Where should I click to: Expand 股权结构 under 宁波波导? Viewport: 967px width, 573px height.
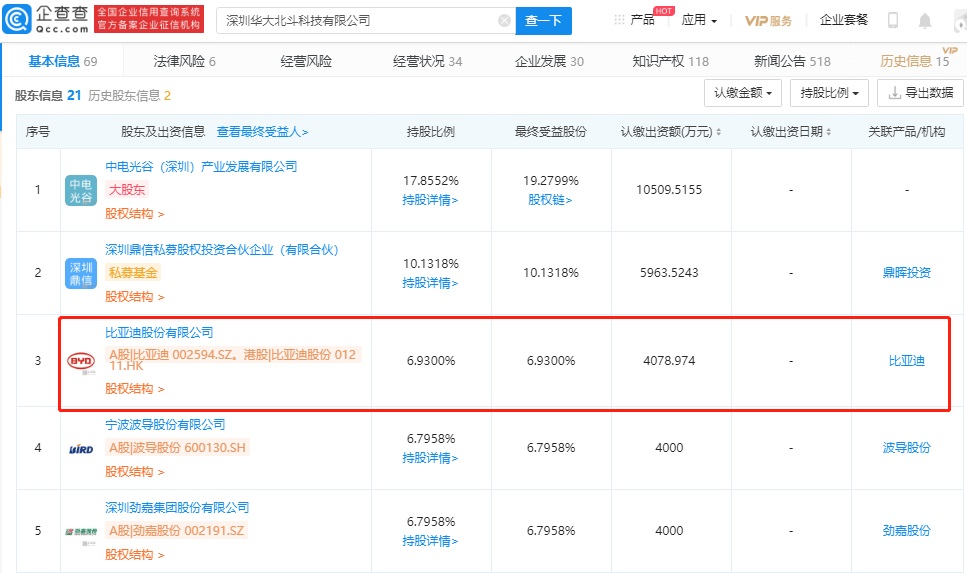click(x=134, y=472)
